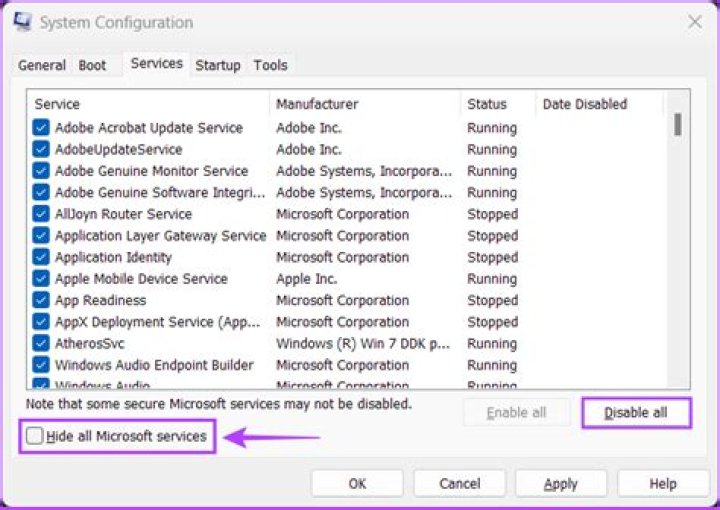Select the Services tab

tap(157, 63)
